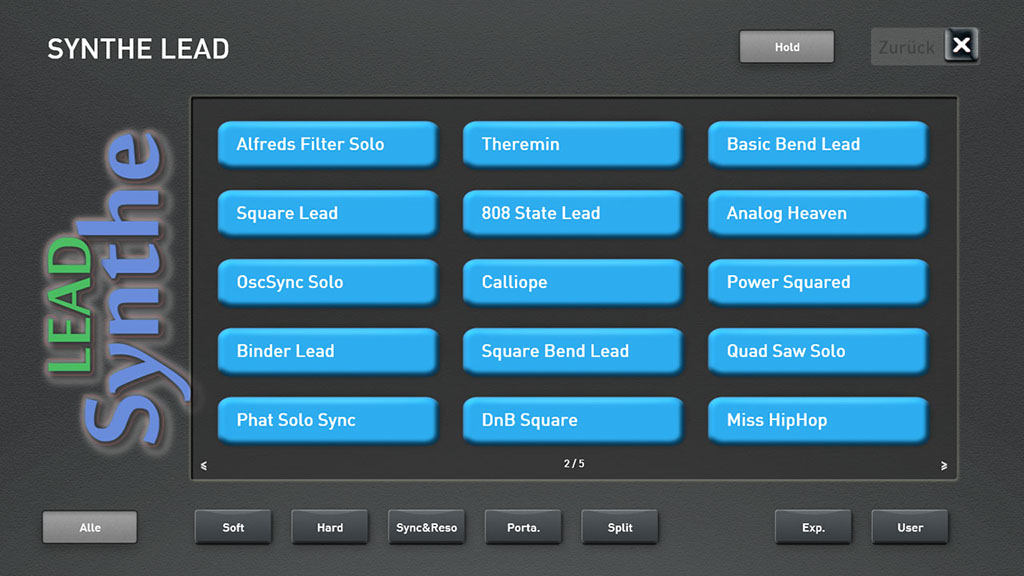Filter sounds by Soft category
1024x576 pixels.
(233, 527)
